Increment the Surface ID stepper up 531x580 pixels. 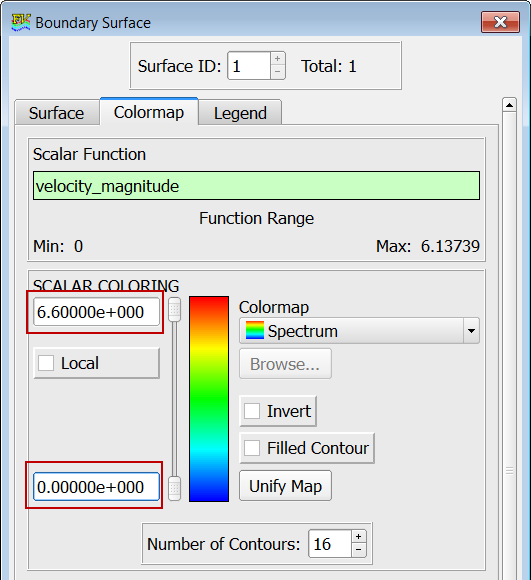(x=278, y=58)
